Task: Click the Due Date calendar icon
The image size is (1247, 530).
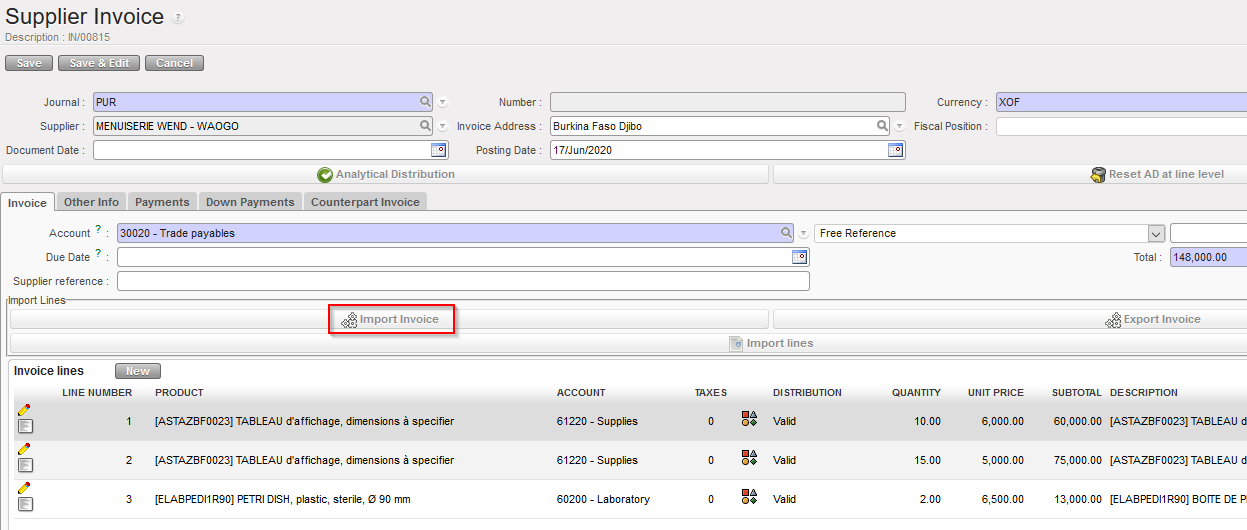Action: pyautogui.click(x=799, y=257)
